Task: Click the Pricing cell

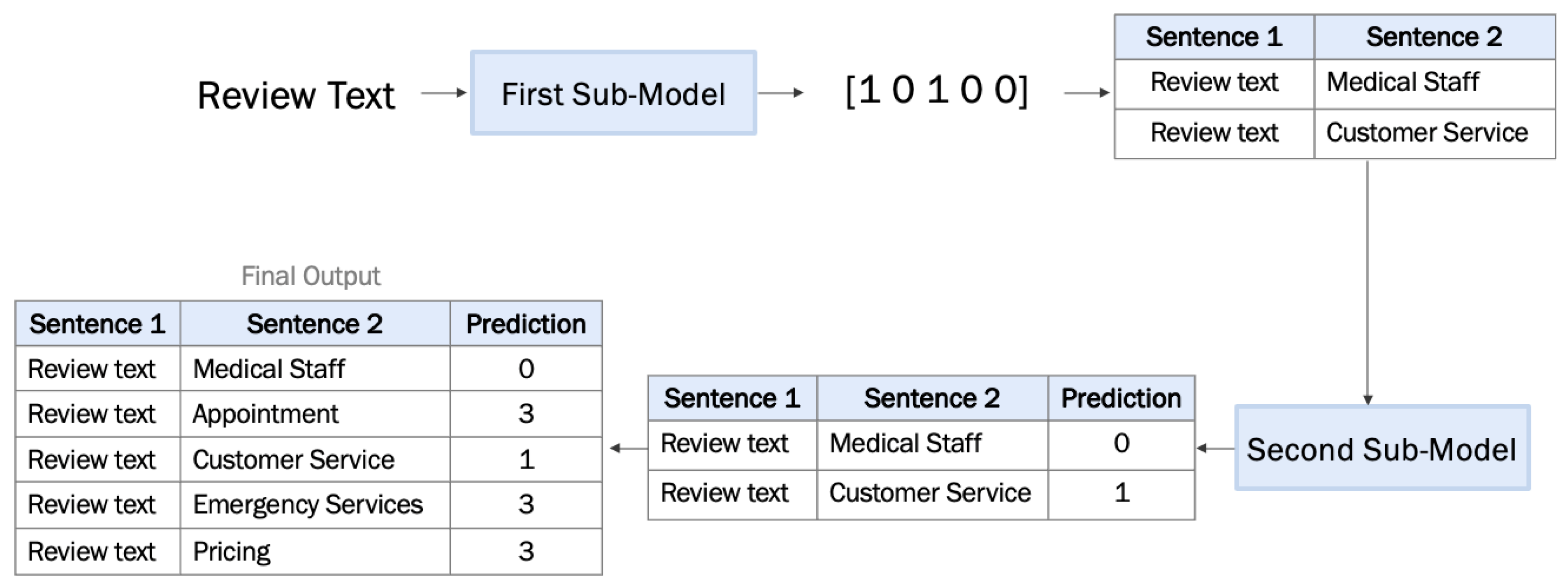Action: (x=231, y=552)
